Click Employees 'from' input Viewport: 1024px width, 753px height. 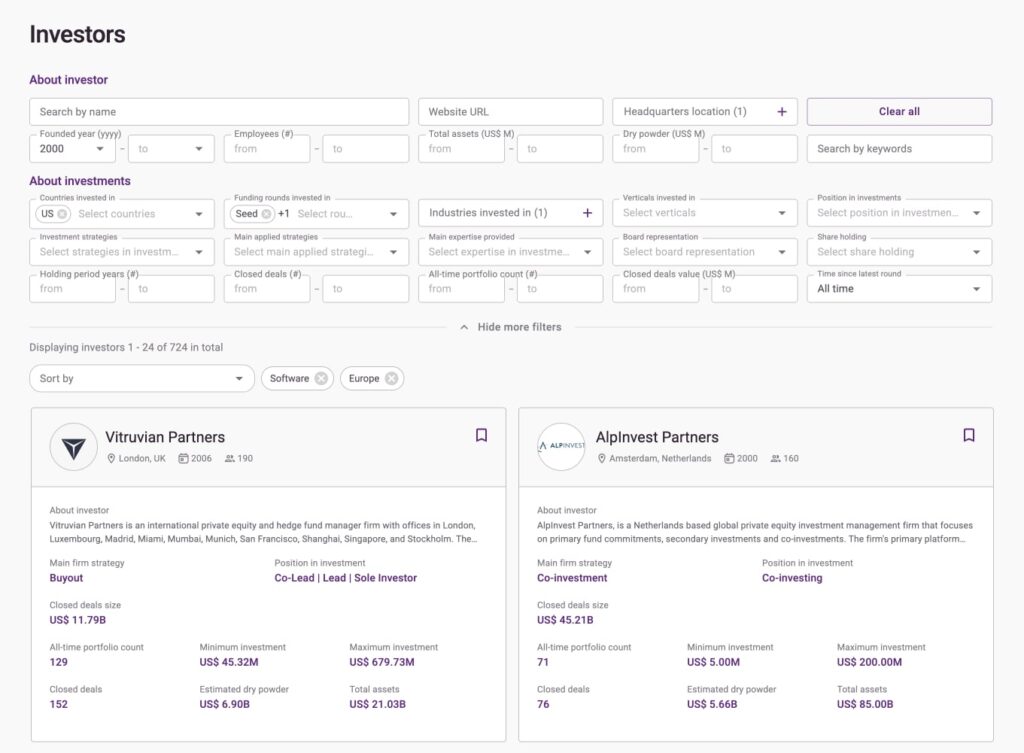pos(266,149)
